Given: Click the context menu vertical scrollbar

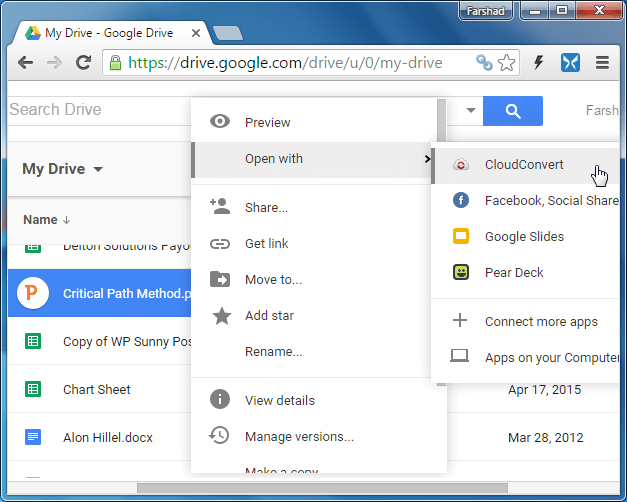Looking at the screenshot, I should 441,120.
